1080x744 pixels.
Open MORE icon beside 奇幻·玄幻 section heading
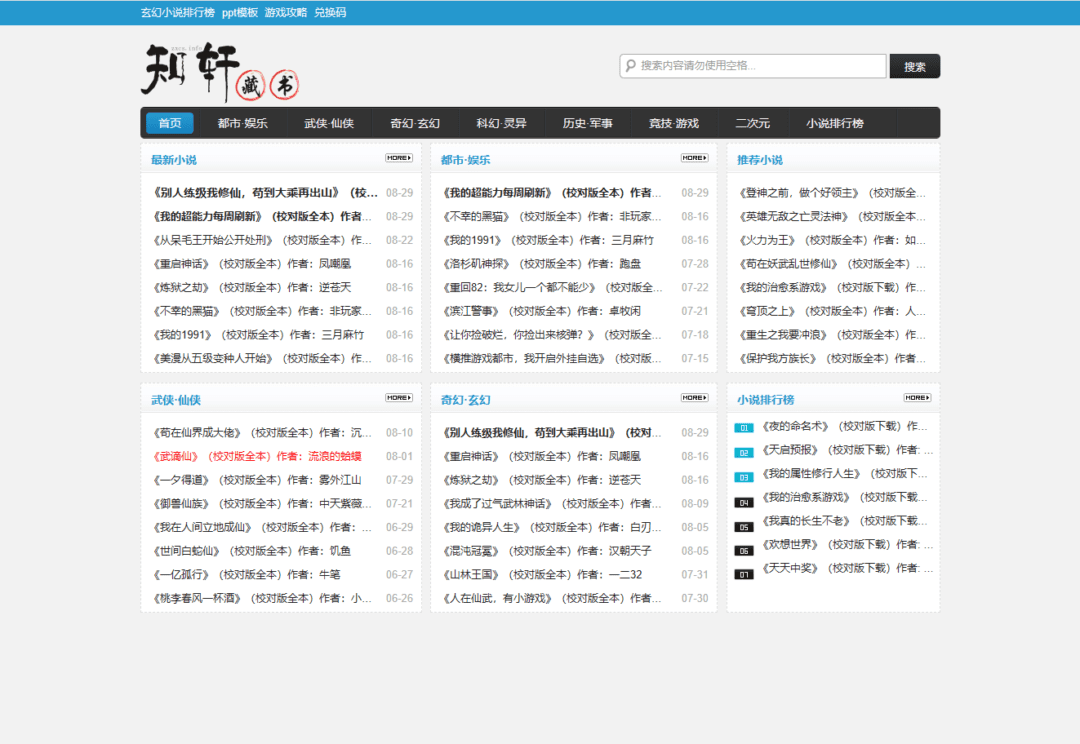(694, 398)
